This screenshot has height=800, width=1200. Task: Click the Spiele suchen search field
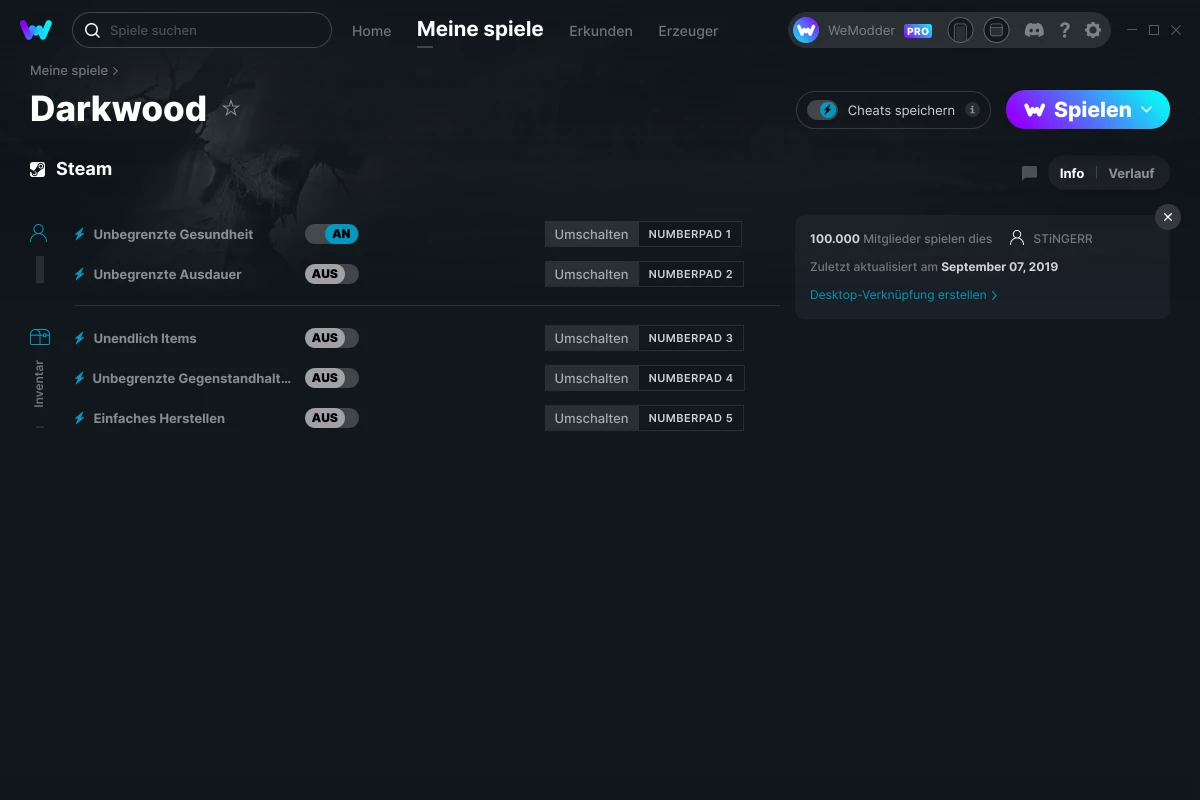tap(202, 30)
